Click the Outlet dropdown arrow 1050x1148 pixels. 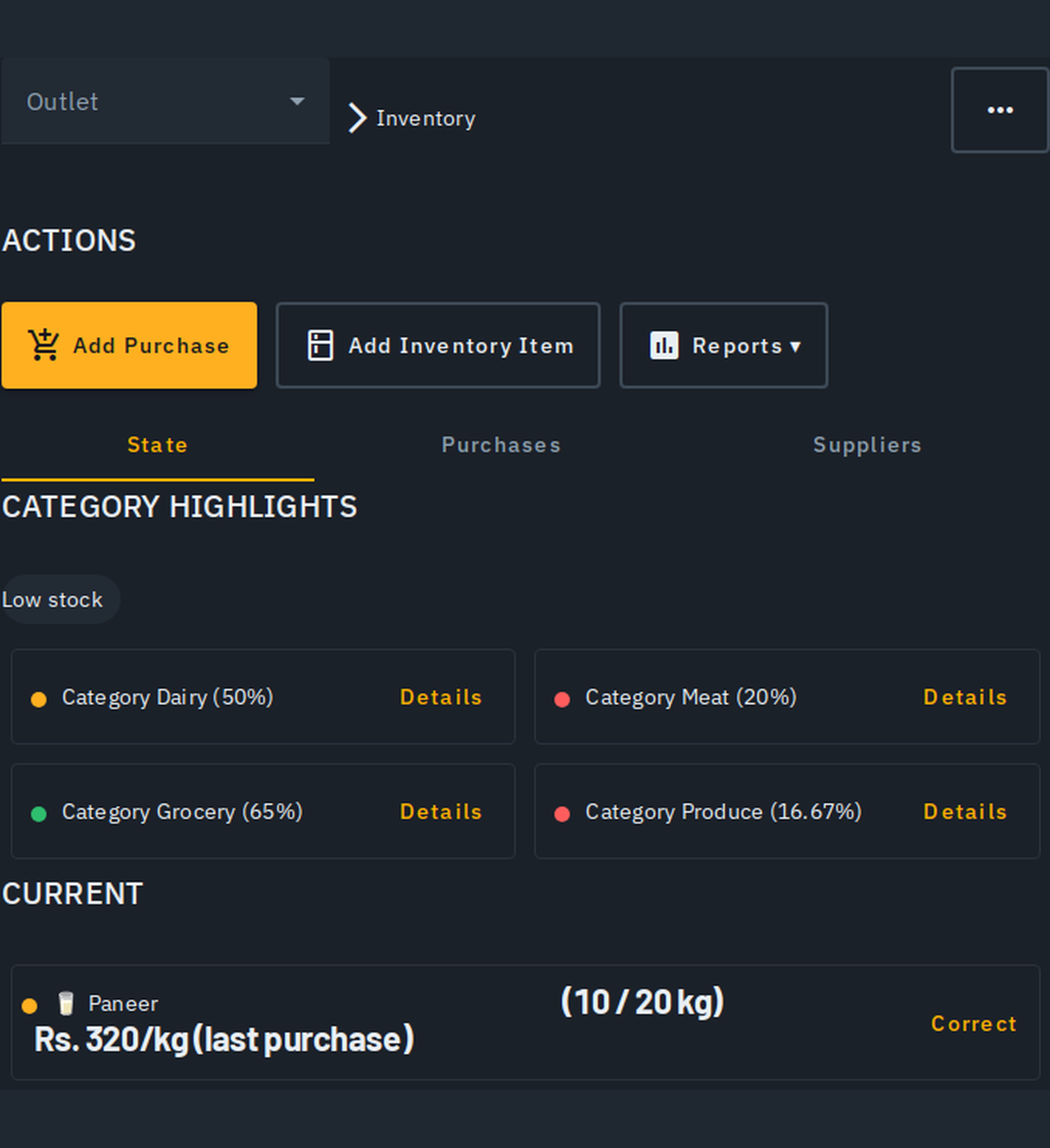pos(297,101)
